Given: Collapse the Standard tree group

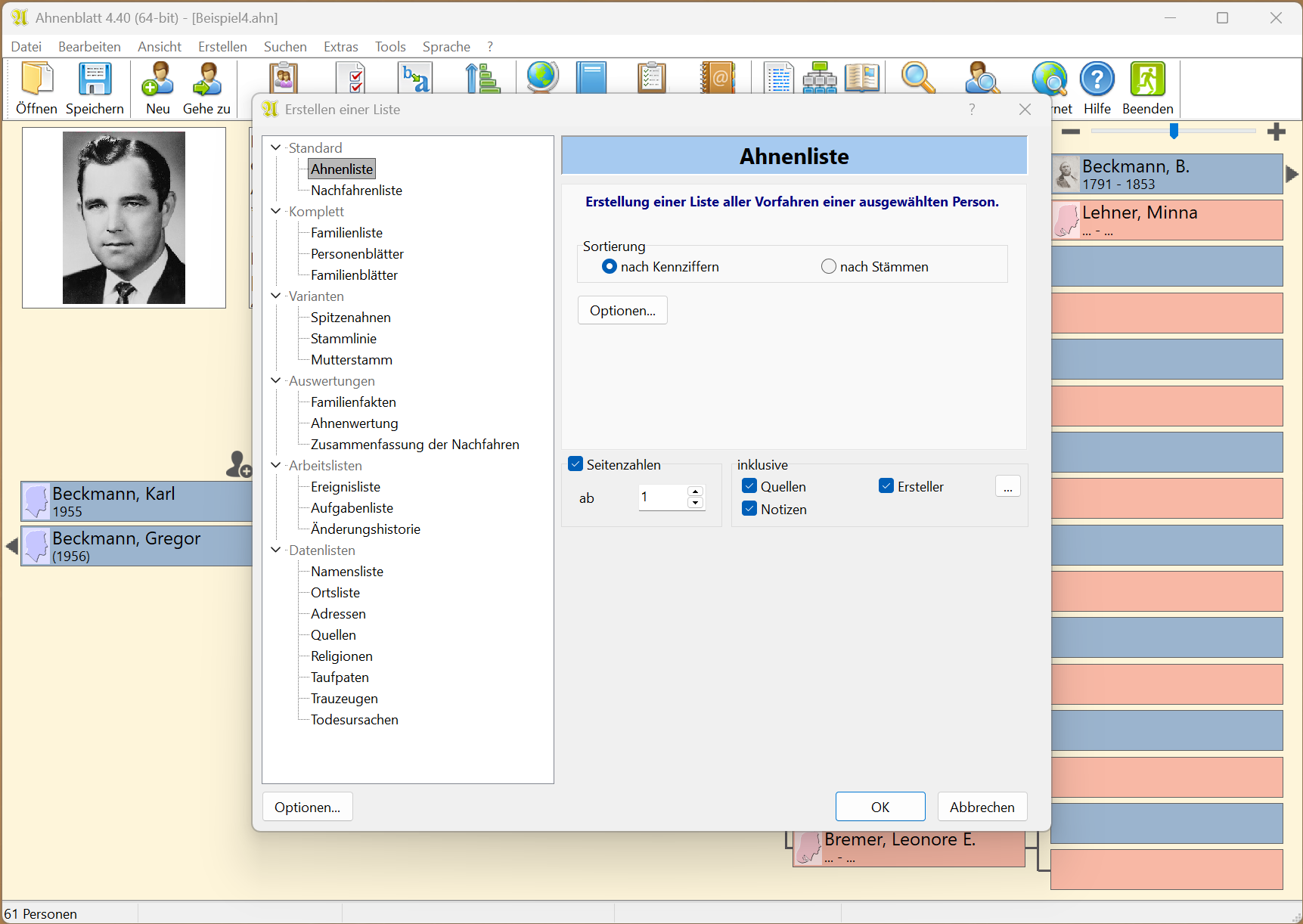Looking at the screenshot, I should click(276, 147).
